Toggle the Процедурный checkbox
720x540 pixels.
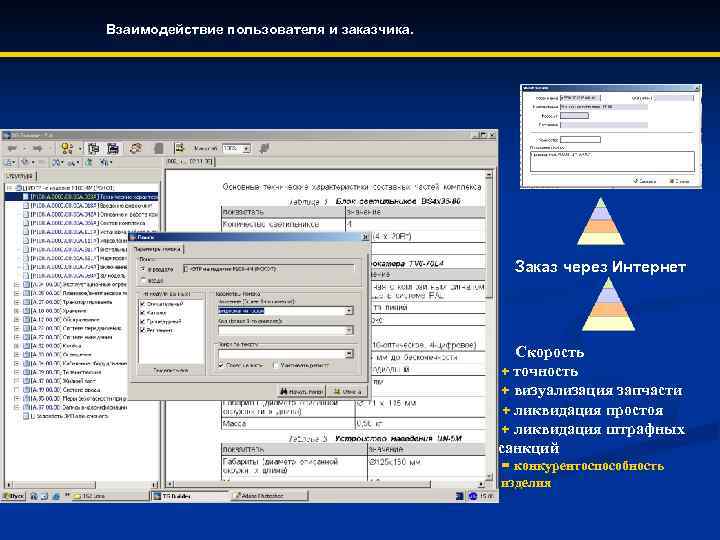(x=143, y=321)
